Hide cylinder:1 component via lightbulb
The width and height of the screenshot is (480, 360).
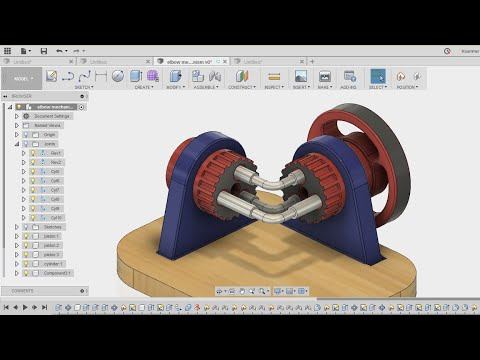coord(26,264)
